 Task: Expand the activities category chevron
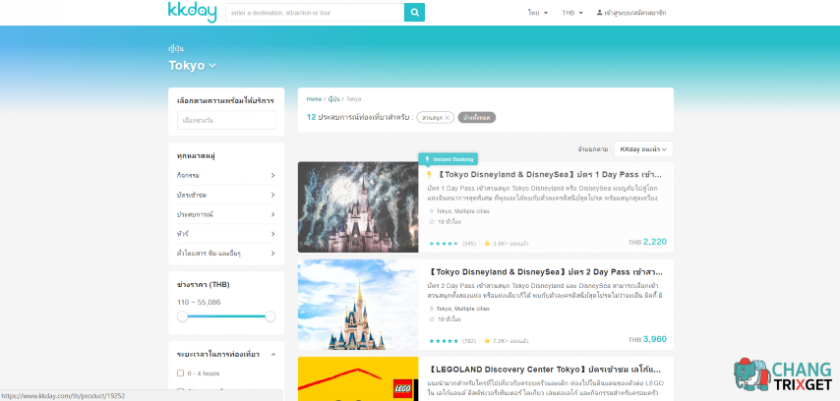[x=273, y=176]
